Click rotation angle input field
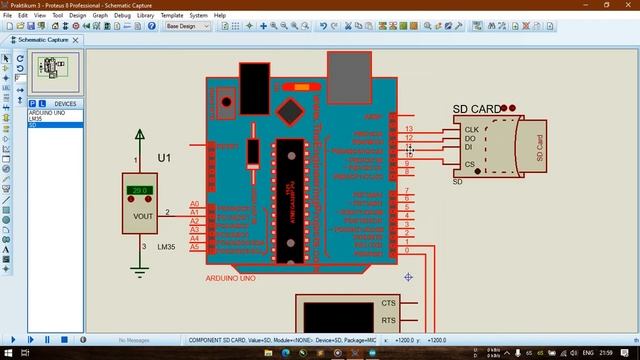Screen dimensions: 640x360 click(20, 78)
